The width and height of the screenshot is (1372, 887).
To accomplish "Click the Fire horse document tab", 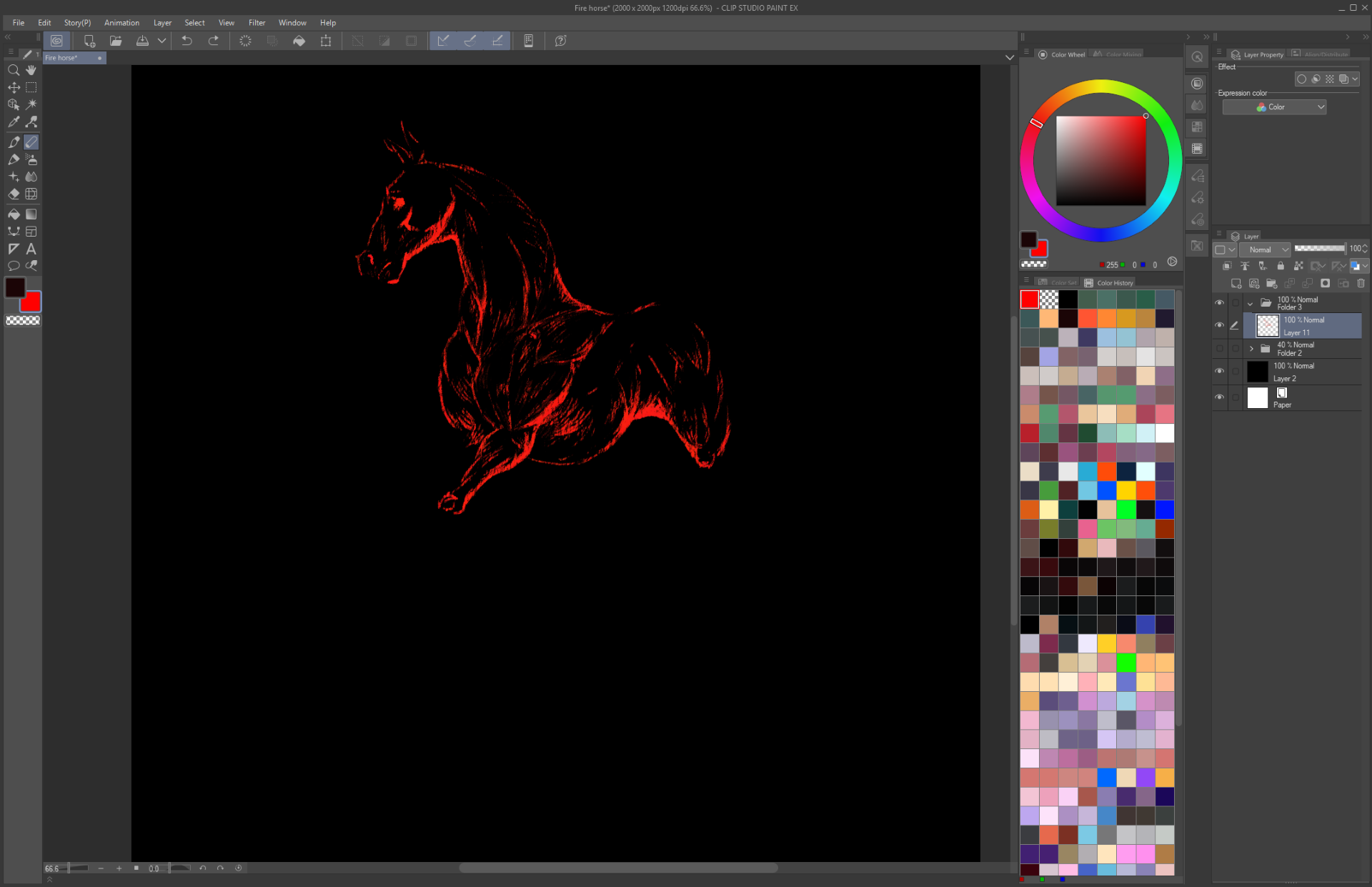I will (69, 58).
